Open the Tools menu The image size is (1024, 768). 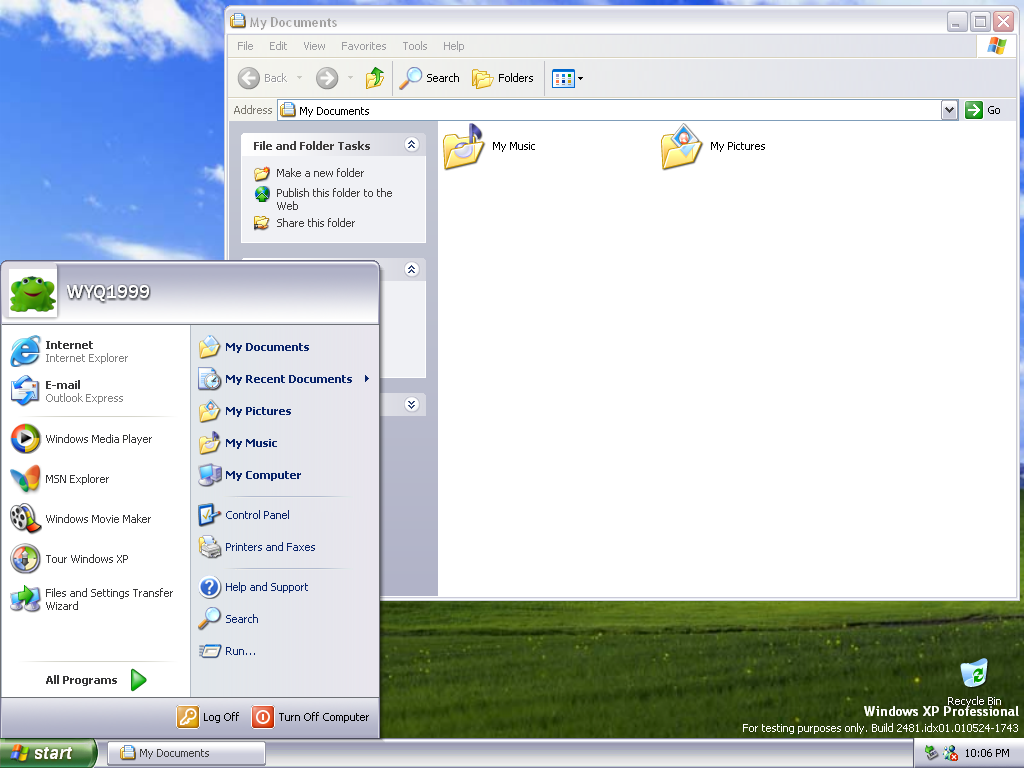pyautogui.click(x=414, y=46)
